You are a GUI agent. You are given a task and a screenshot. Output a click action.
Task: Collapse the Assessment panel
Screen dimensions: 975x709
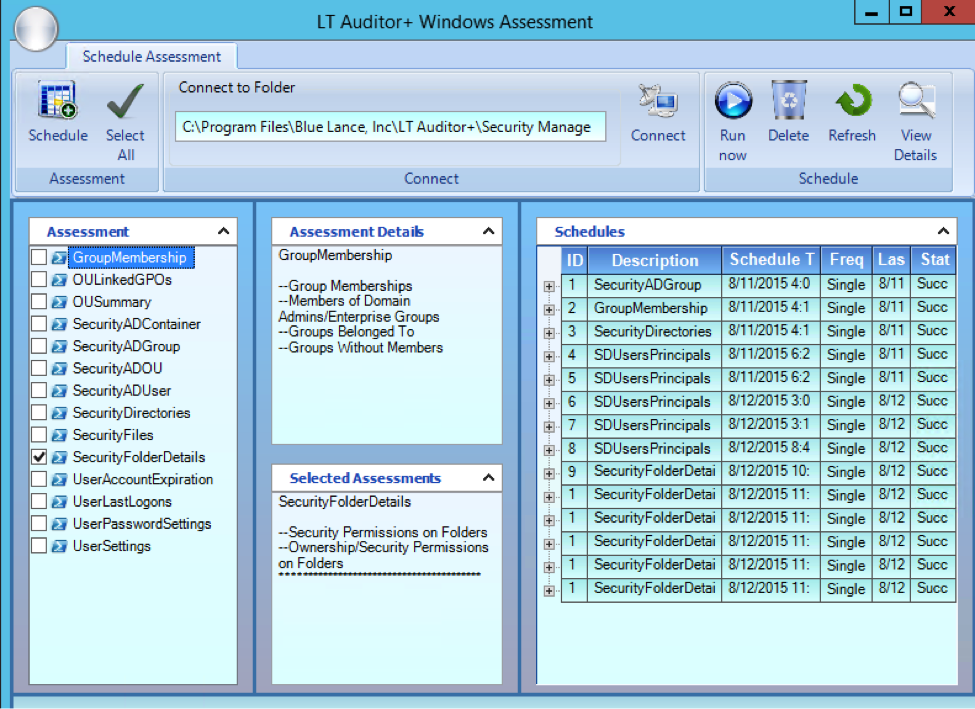pyautogui.click(x=224, y=231)
